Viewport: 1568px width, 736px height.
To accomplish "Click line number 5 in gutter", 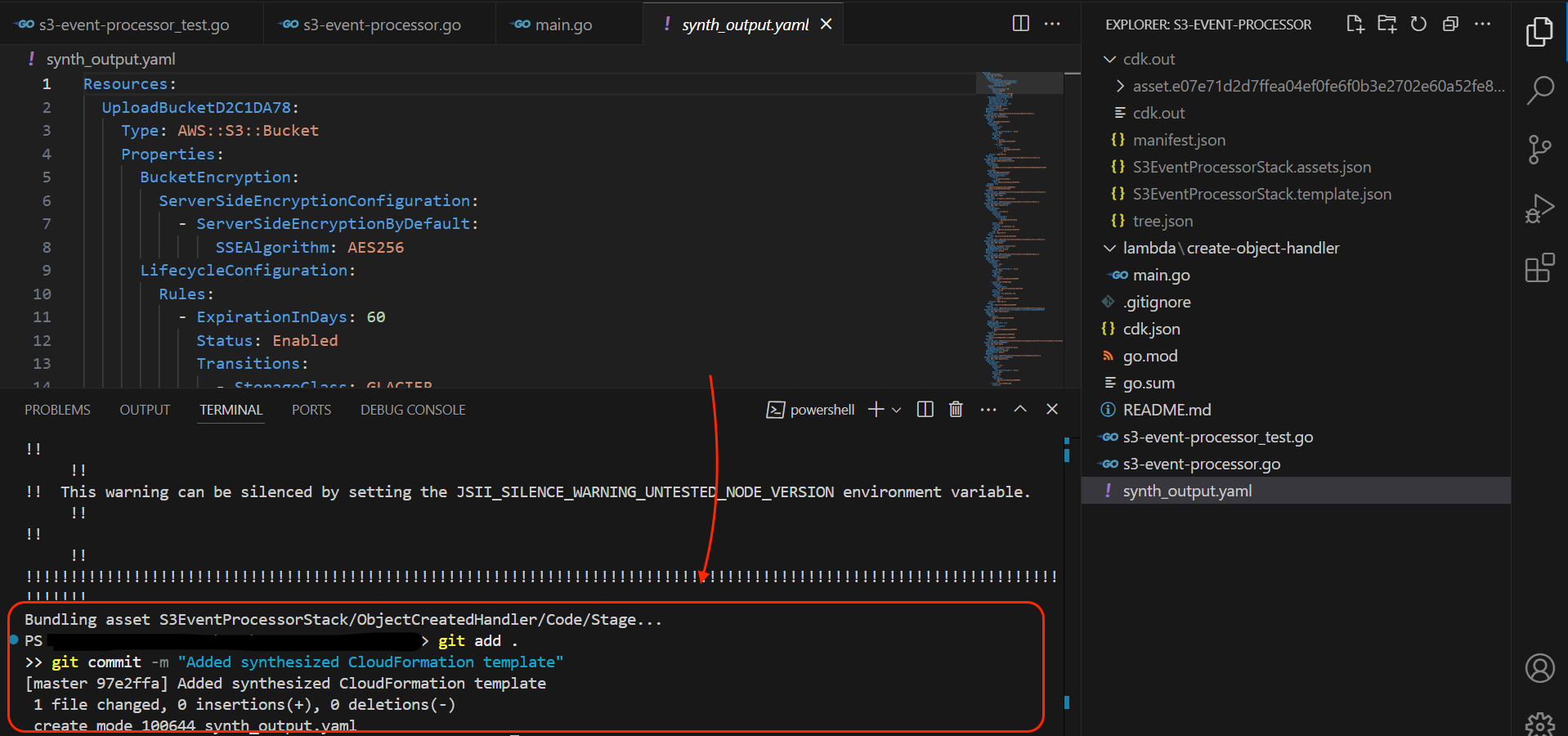I will [47, 177].
